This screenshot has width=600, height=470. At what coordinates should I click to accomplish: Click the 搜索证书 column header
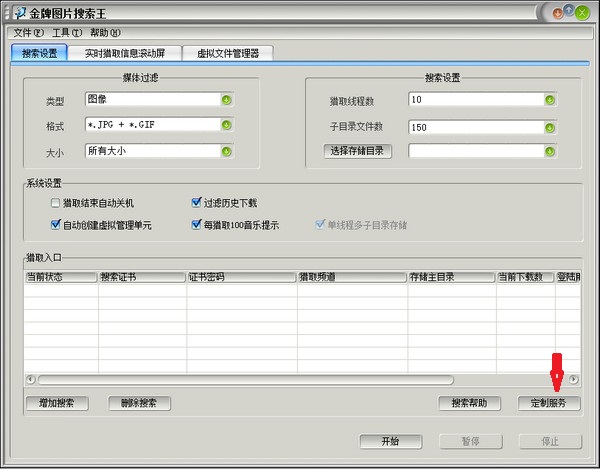[x=142, y=277]
